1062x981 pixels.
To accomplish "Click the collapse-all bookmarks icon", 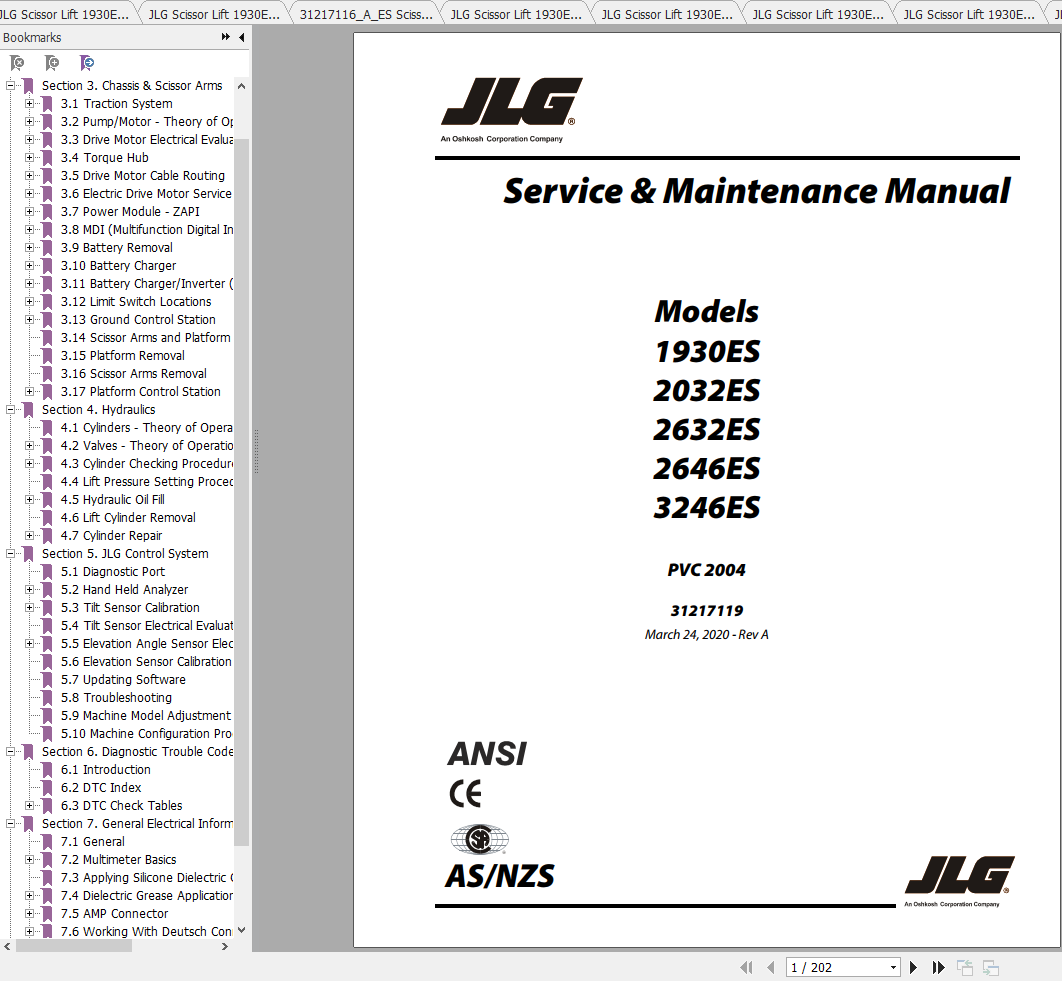I will click(x=18, y=63).
